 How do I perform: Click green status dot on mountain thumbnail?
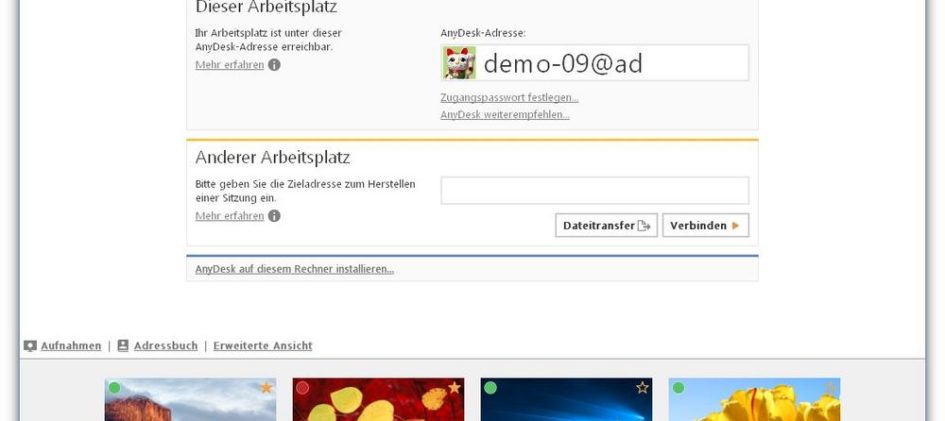[x=114, y=388]
